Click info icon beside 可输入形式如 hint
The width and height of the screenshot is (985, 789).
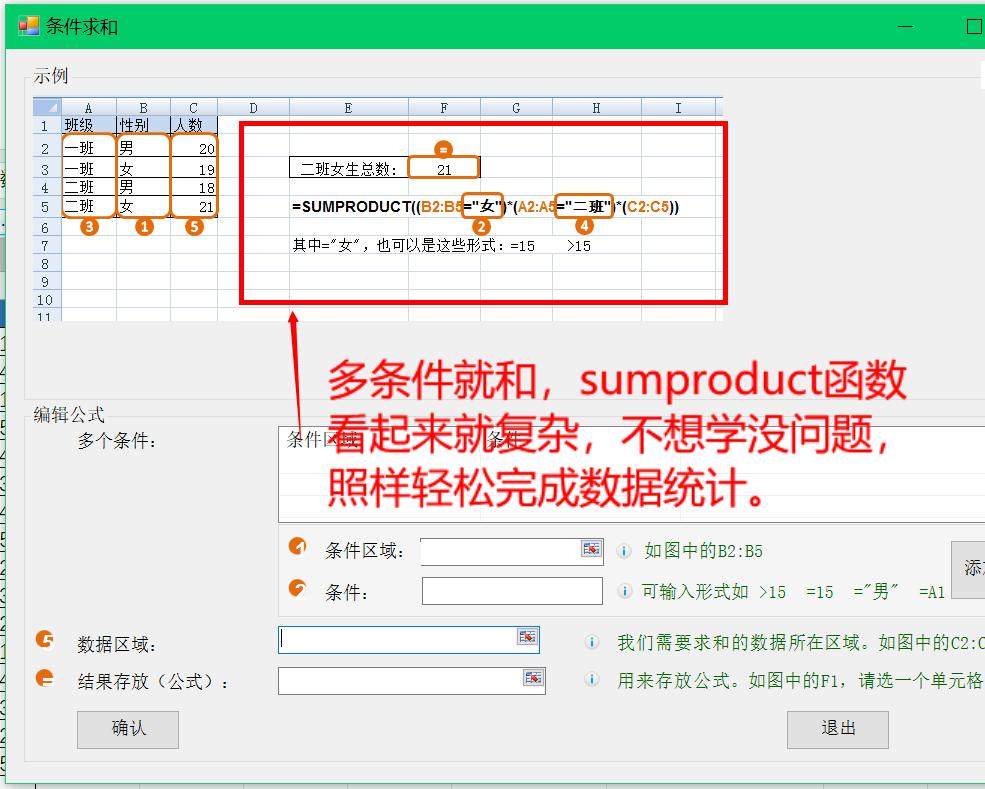[x=624, y=591]
